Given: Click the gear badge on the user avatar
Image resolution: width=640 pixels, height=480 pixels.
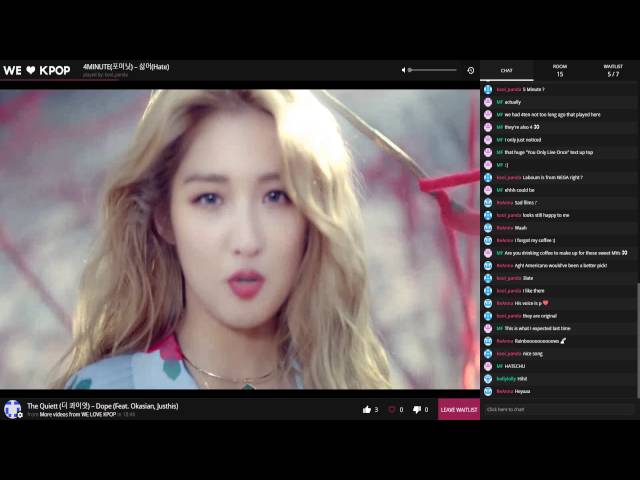Looking at the screenshot, I should (x=20, y=415).
